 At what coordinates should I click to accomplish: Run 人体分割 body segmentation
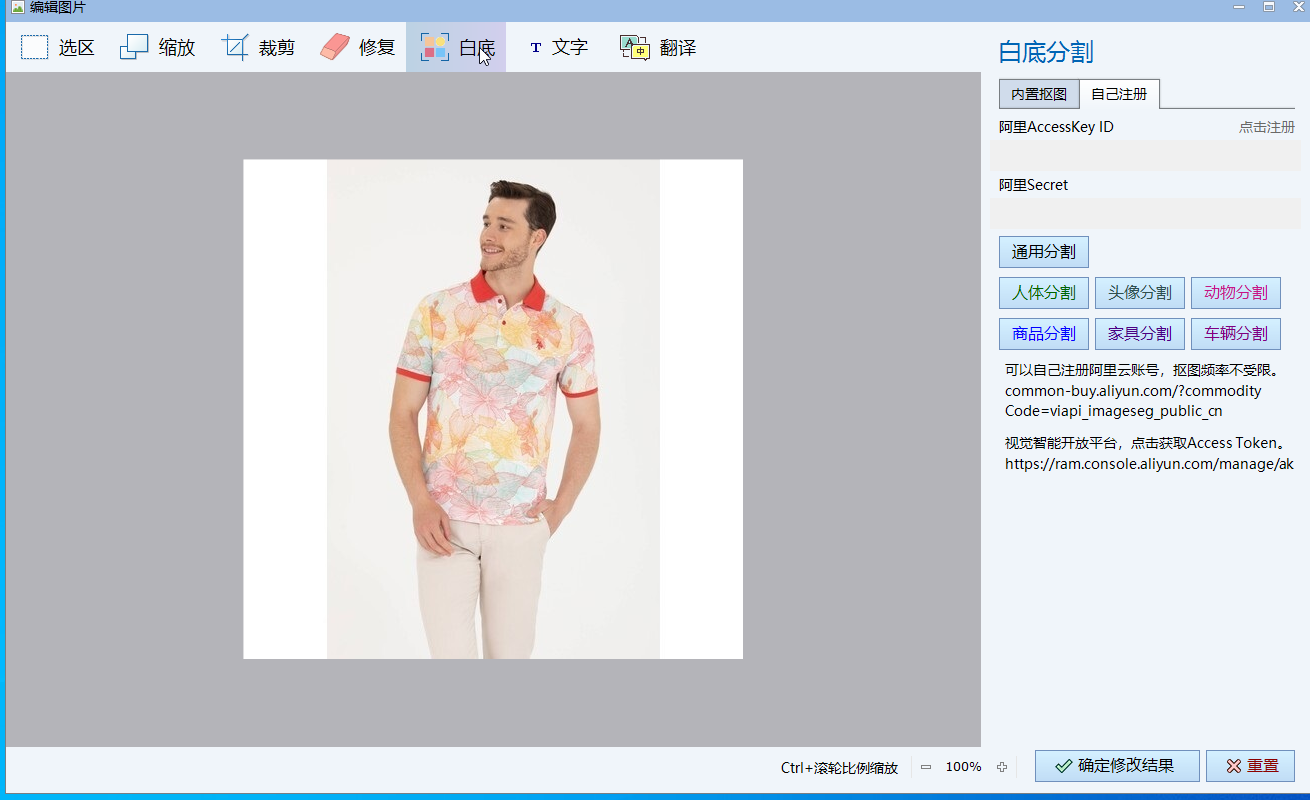coord(1043,293)
